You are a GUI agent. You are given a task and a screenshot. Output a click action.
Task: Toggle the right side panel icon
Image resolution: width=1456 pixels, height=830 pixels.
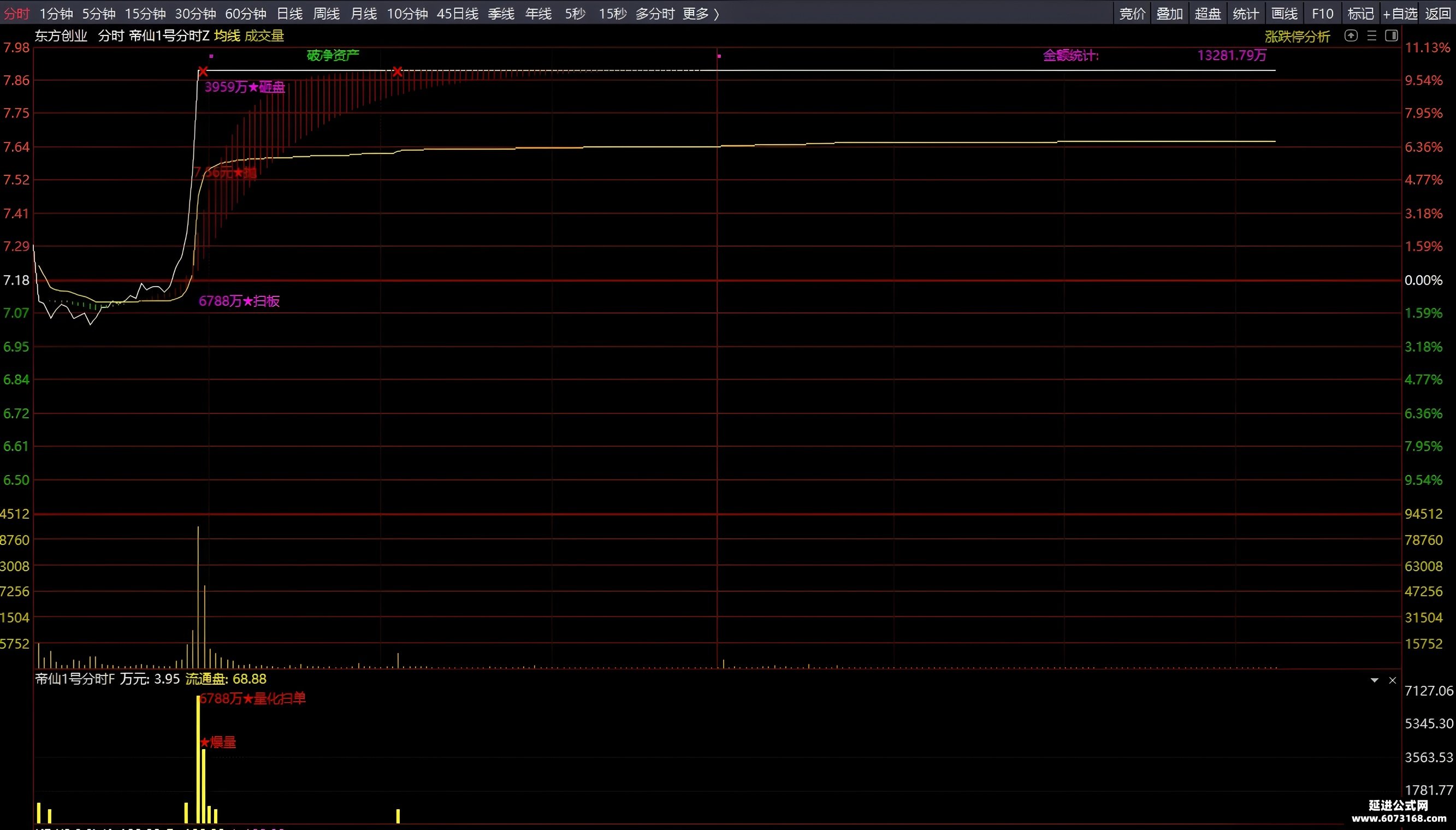click(1391, 36)
